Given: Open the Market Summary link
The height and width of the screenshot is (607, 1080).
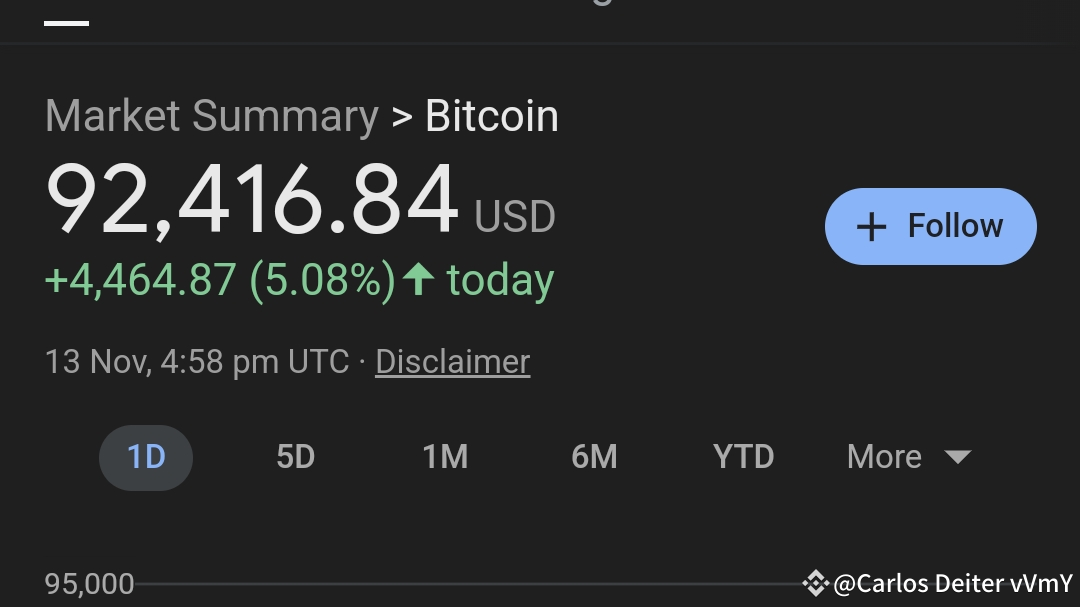Looking at the screenshot, I should (211, 117).
